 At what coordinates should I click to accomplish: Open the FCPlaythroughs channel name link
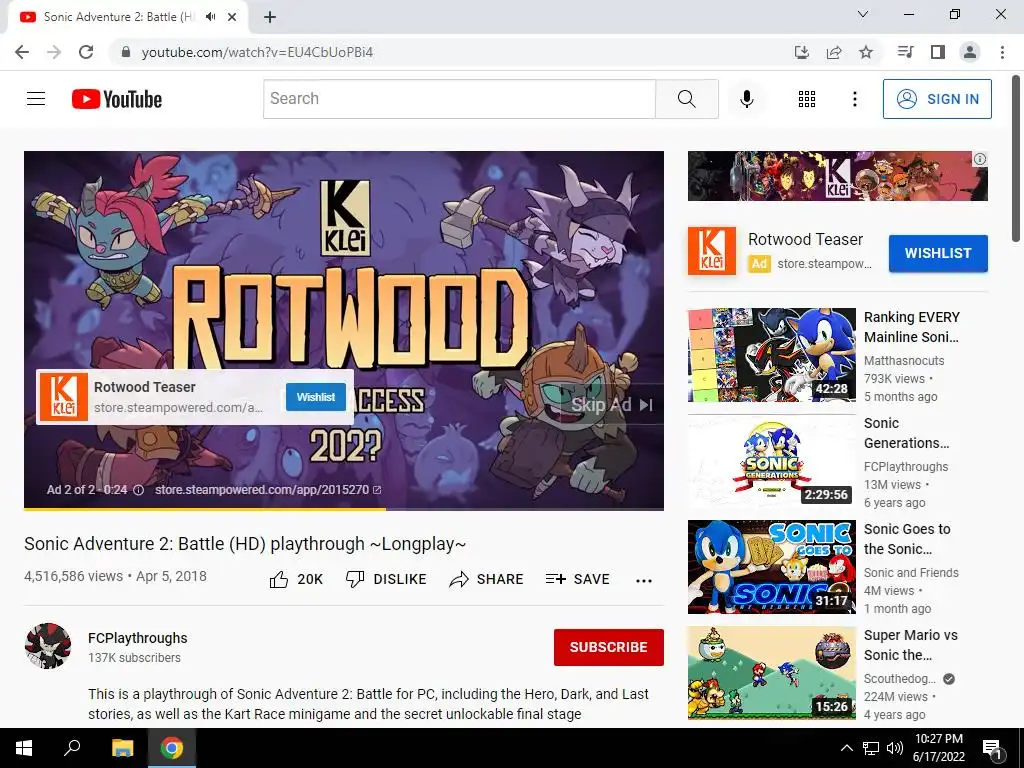(x=138, y=638)
